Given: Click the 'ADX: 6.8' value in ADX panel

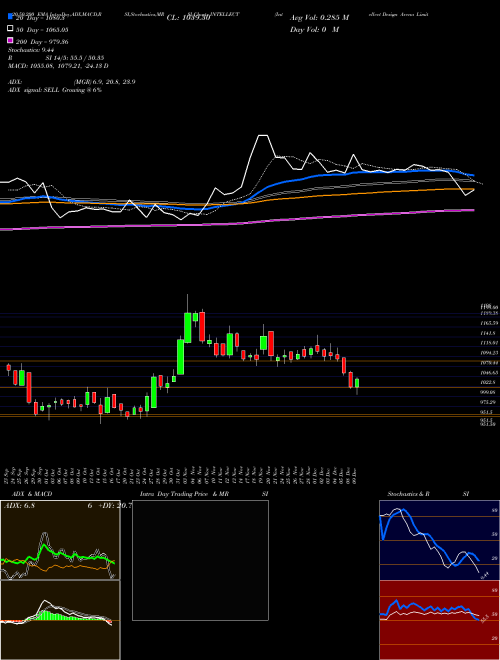Looking at the screenshot, I should [x=19, y=506].
